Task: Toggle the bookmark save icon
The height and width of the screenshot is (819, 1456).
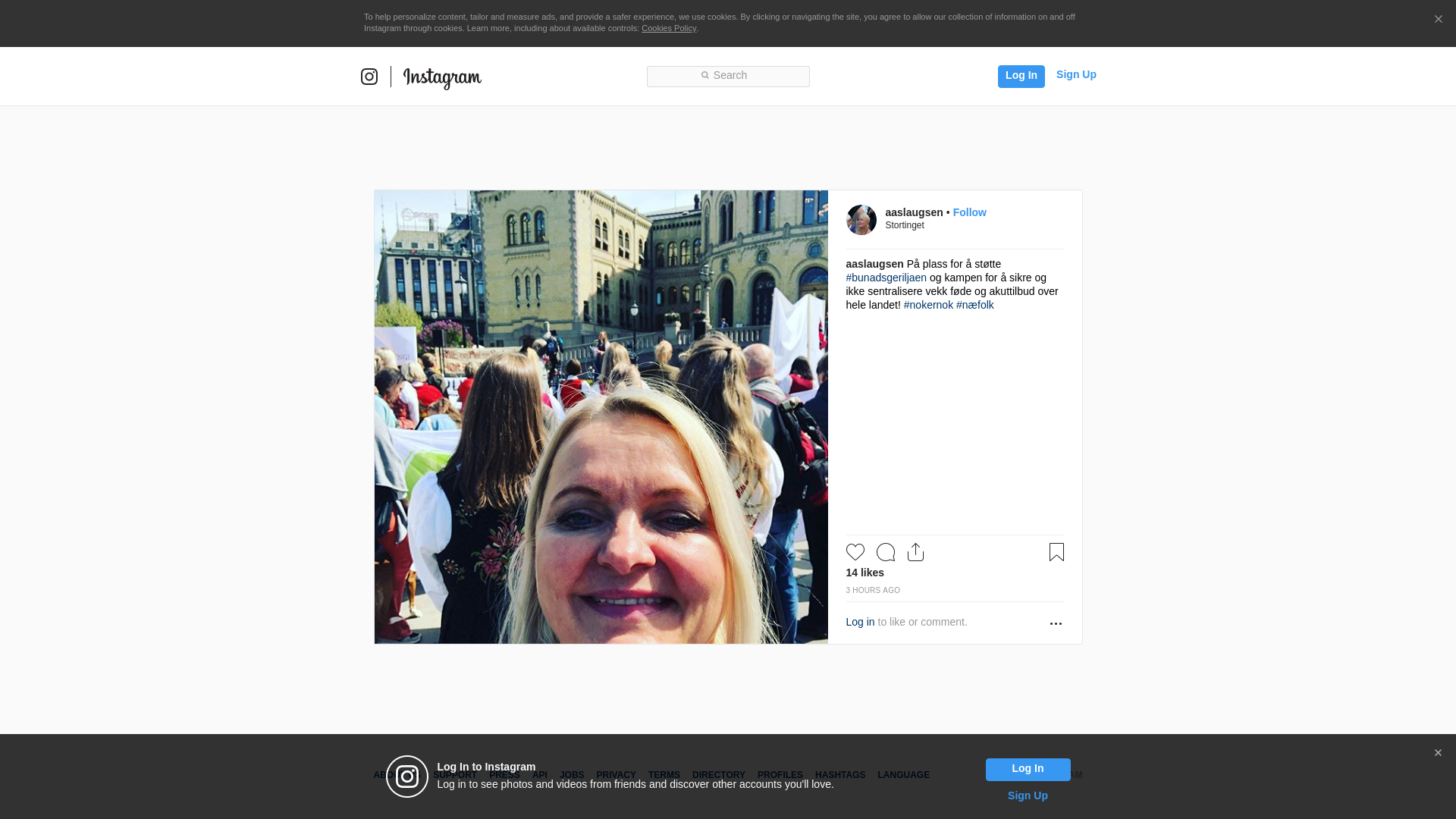Action: pos(1056,552)
